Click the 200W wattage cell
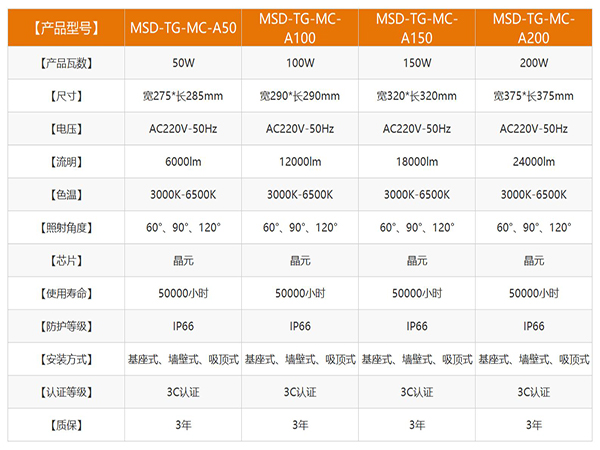 (x=534, y=63)
